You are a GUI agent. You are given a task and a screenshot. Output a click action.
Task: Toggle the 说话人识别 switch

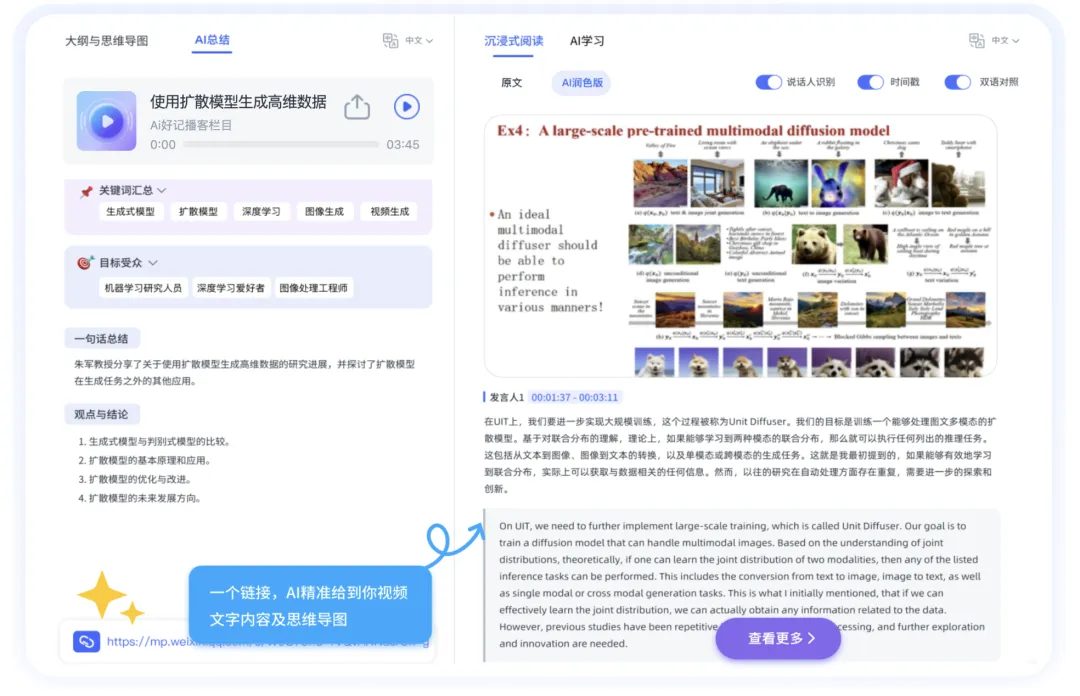[769, 83]
